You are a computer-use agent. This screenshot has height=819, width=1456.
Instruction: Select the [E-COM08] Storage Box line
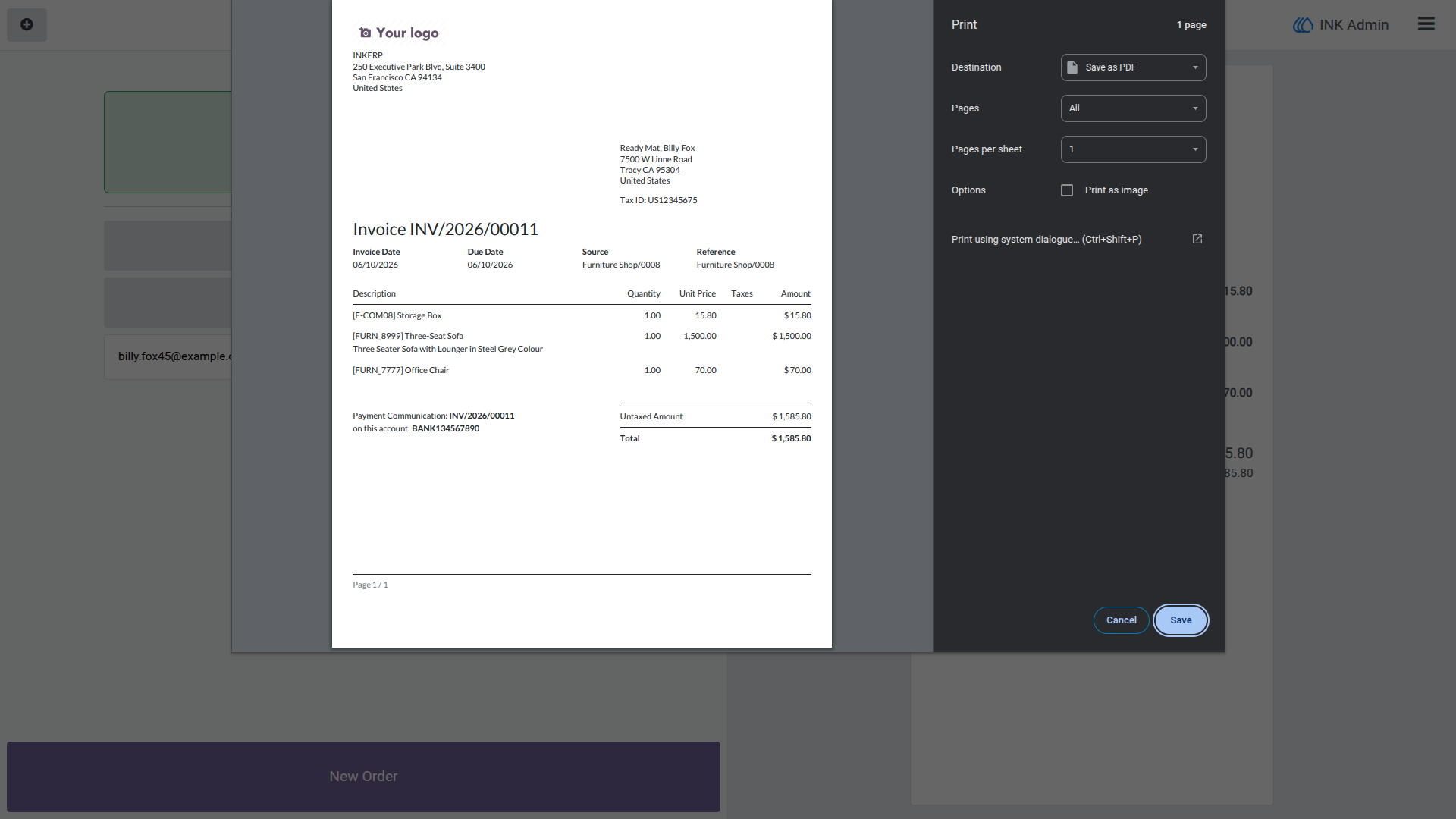582,315
